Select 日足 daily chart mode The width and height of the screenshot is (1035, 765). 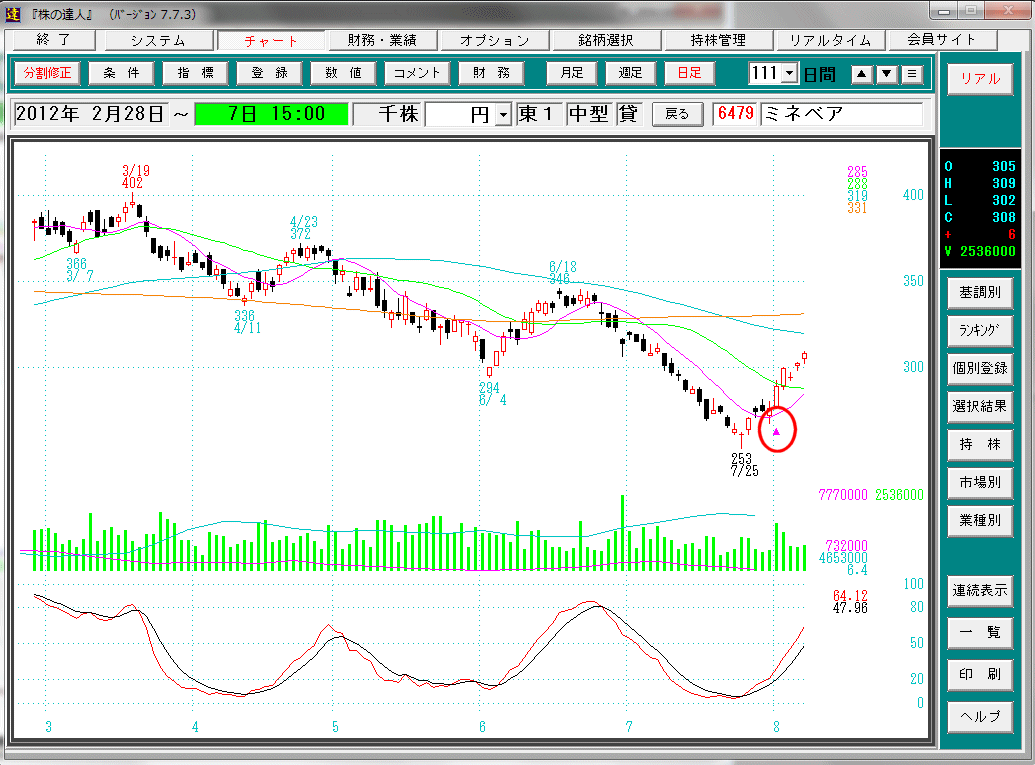point(689,73)
